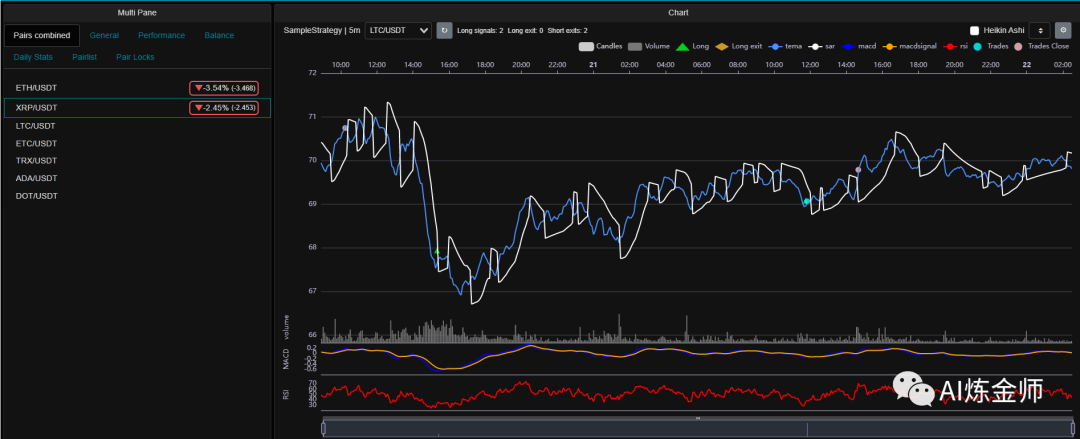1080x439 pixels.
Task: Open the dropdown next to Heikin Ashi
Action: click(1039, 30)
